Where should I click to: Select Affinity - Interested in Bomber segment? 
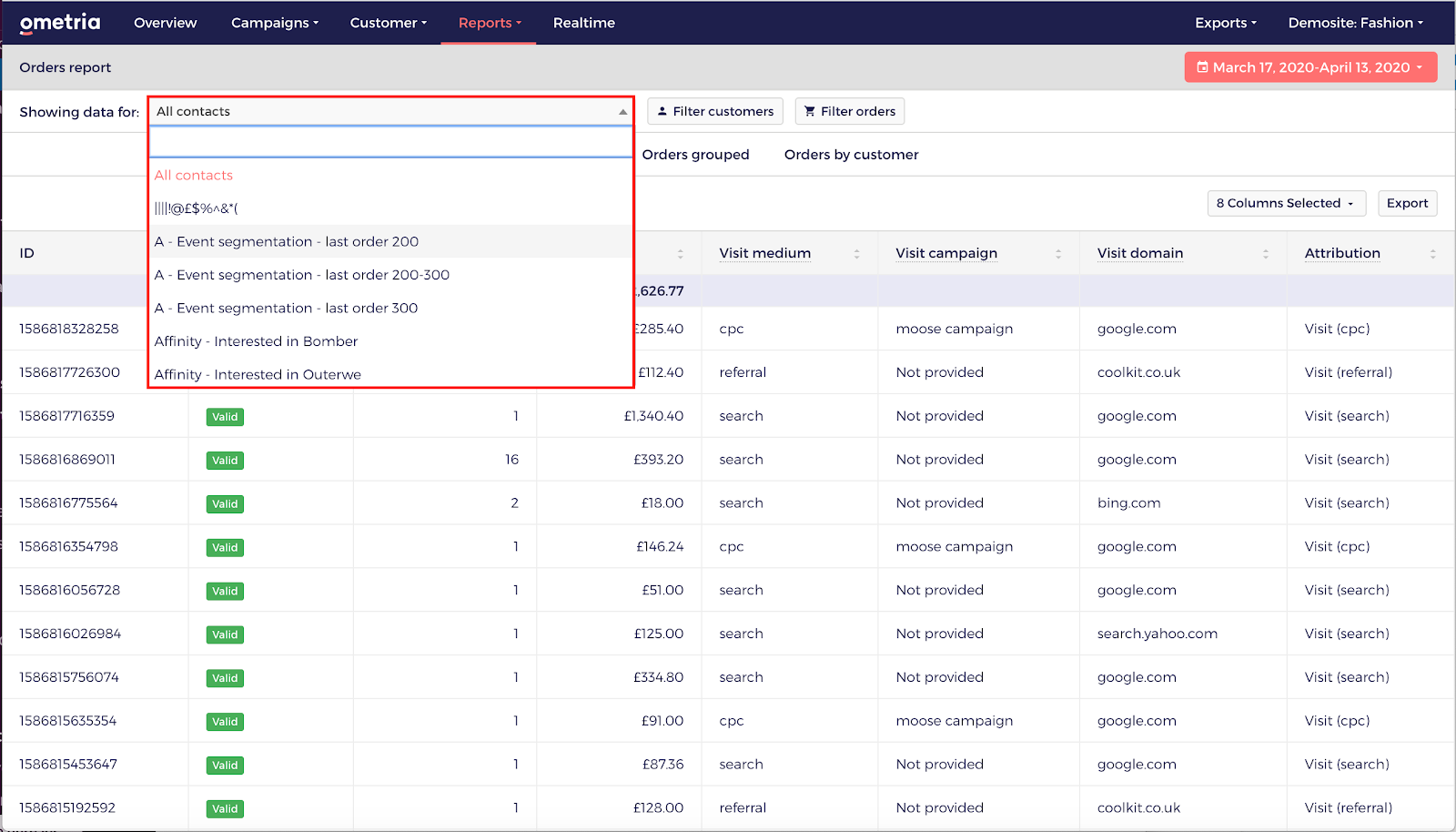(x=256, y=341)
